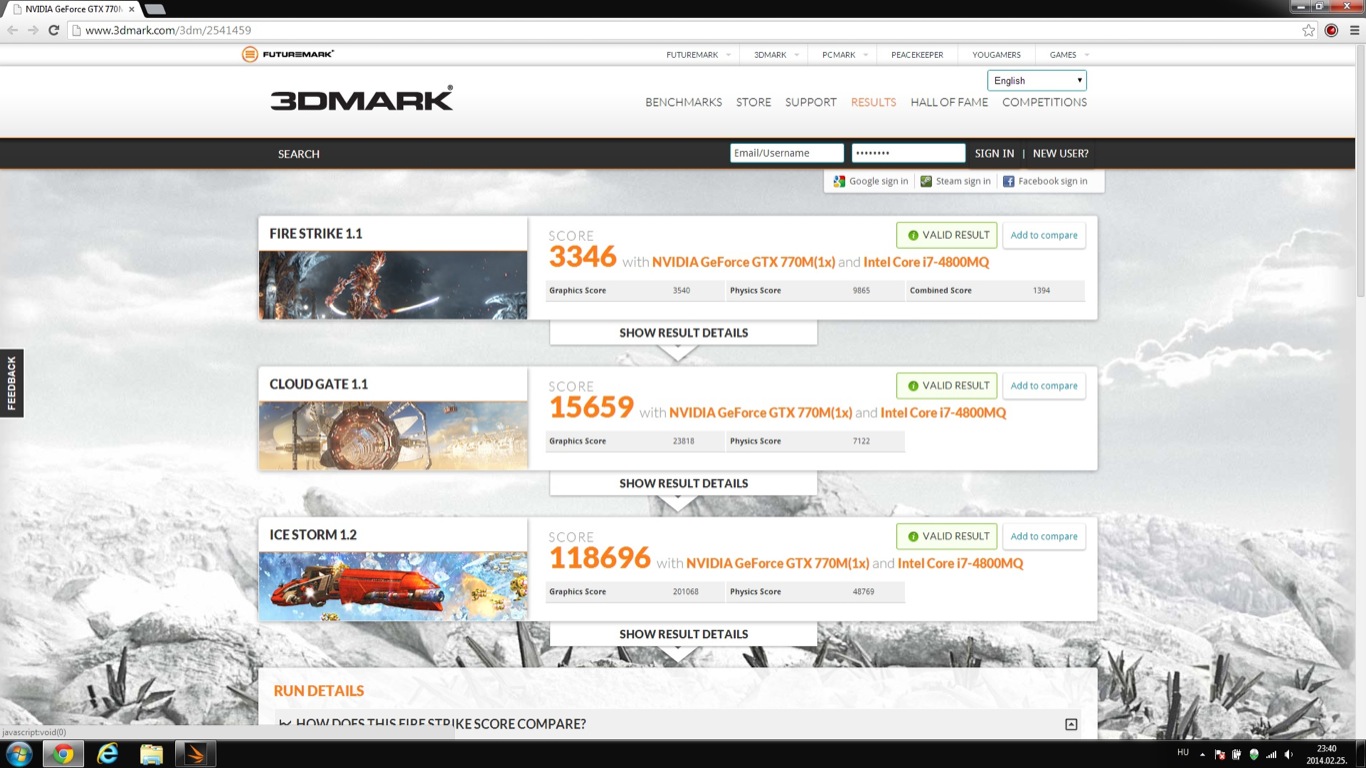
Task: Open Chrome from the taskbar
Action: pos(63,754)
